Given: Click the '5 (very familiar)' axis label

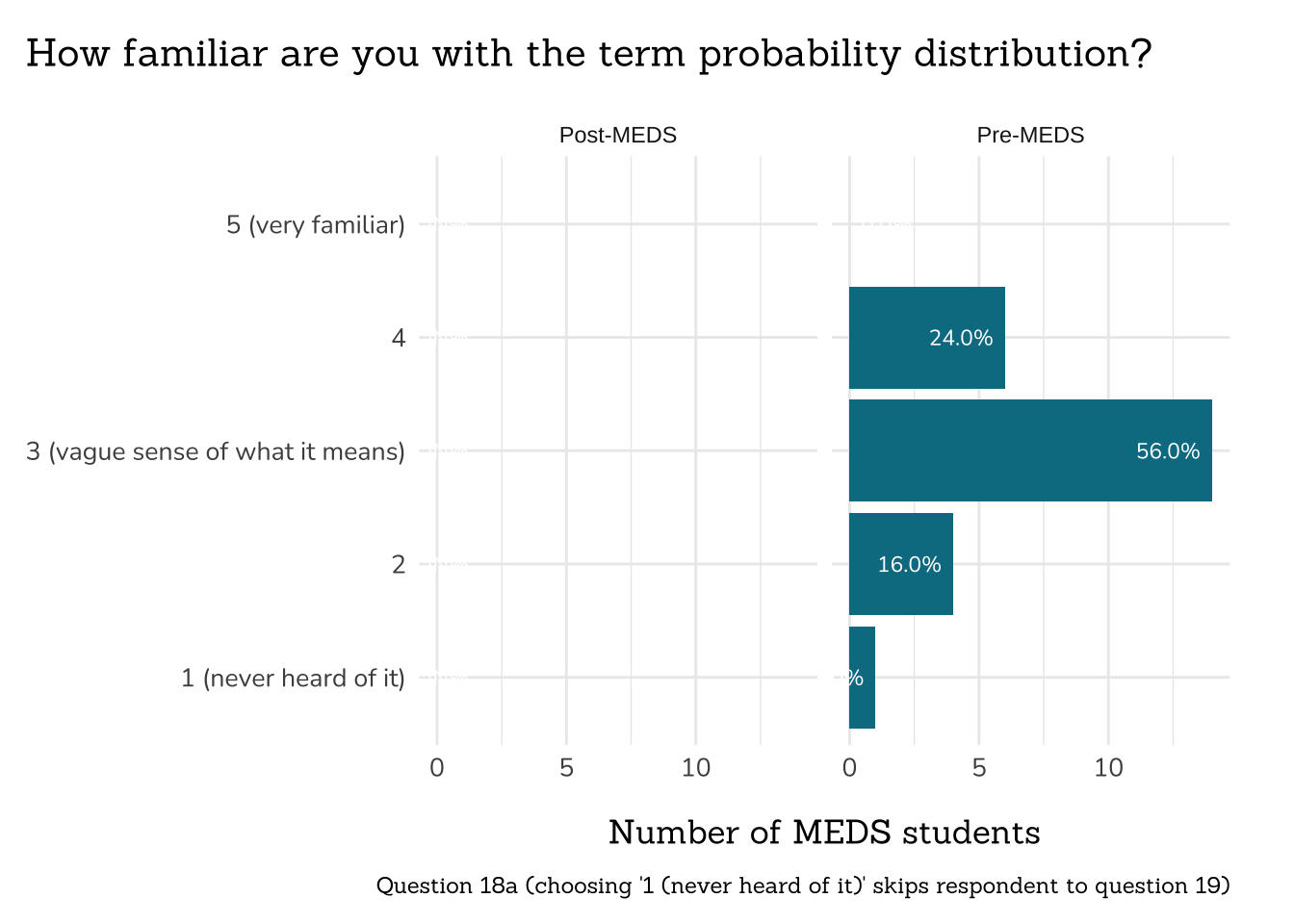Looking at the screenshot, I should click(315, 225).
